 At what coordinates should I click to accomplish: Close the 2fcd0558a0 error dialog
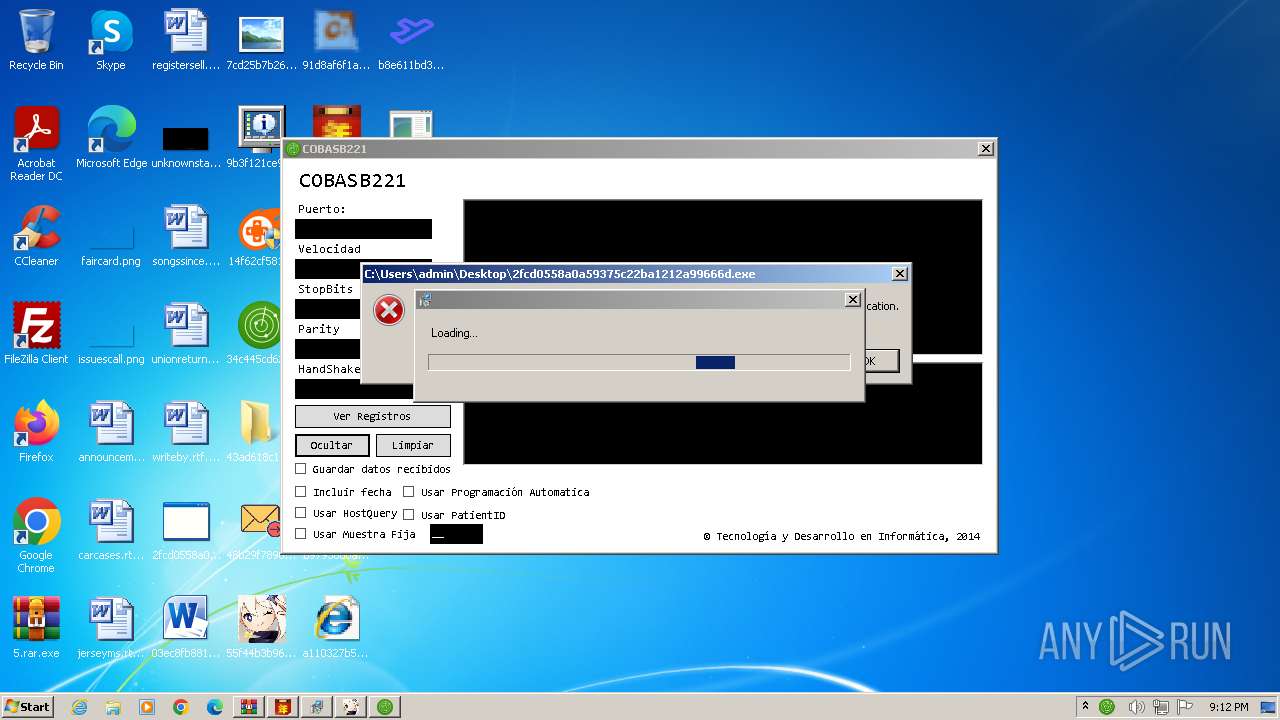899,273
